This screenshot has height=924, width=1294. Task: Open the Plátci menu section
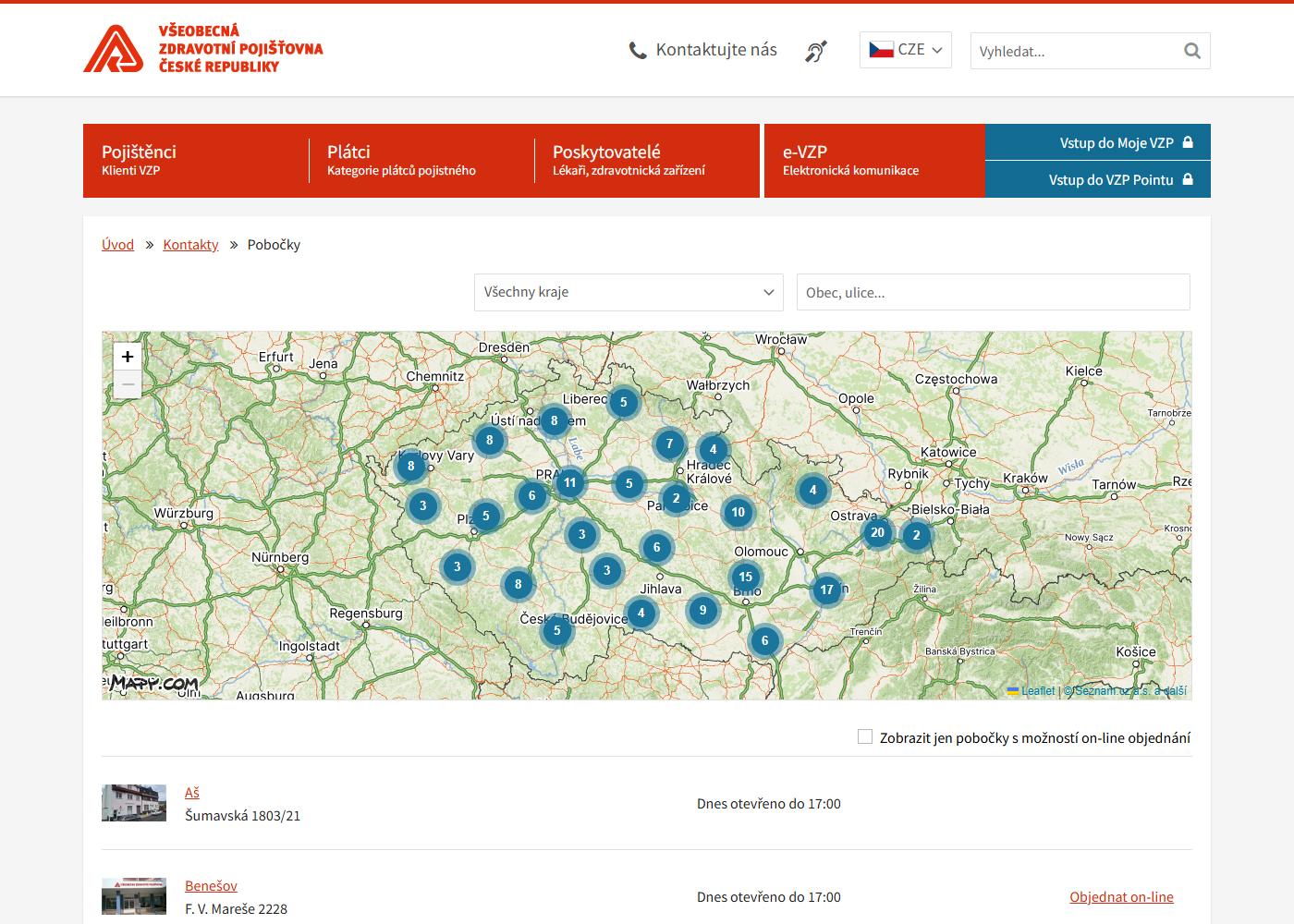pyautogui.click(x=421, y=160)
